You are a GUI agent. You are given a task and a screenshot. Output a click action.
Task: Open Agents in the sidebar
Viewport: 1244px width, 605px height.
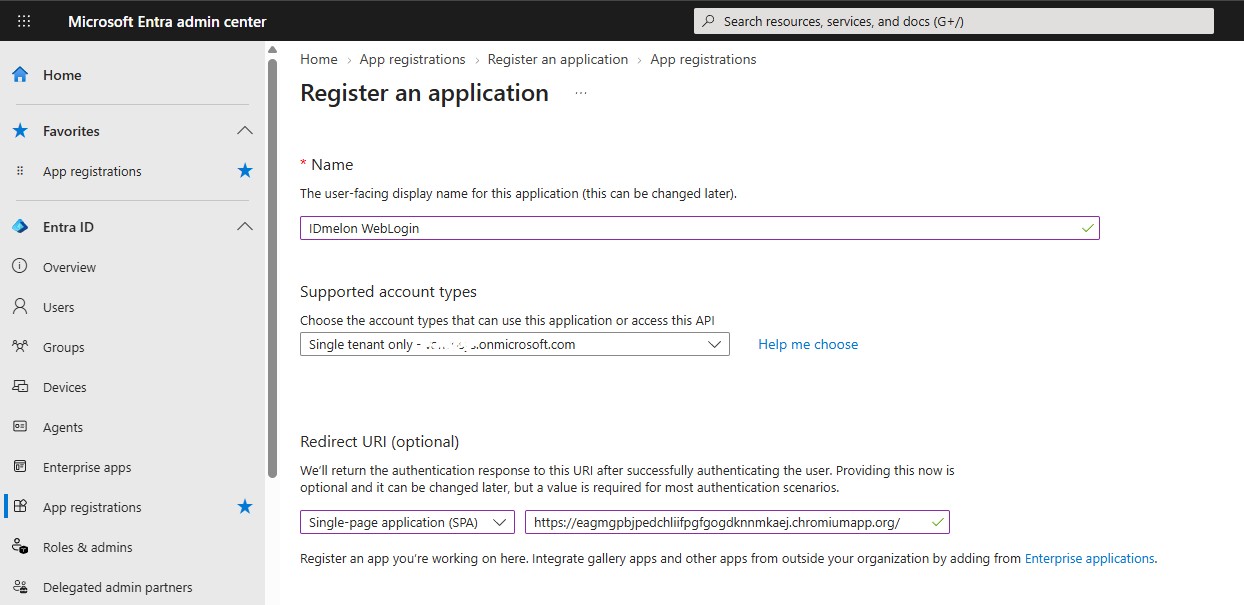click(x=63, y=427)
